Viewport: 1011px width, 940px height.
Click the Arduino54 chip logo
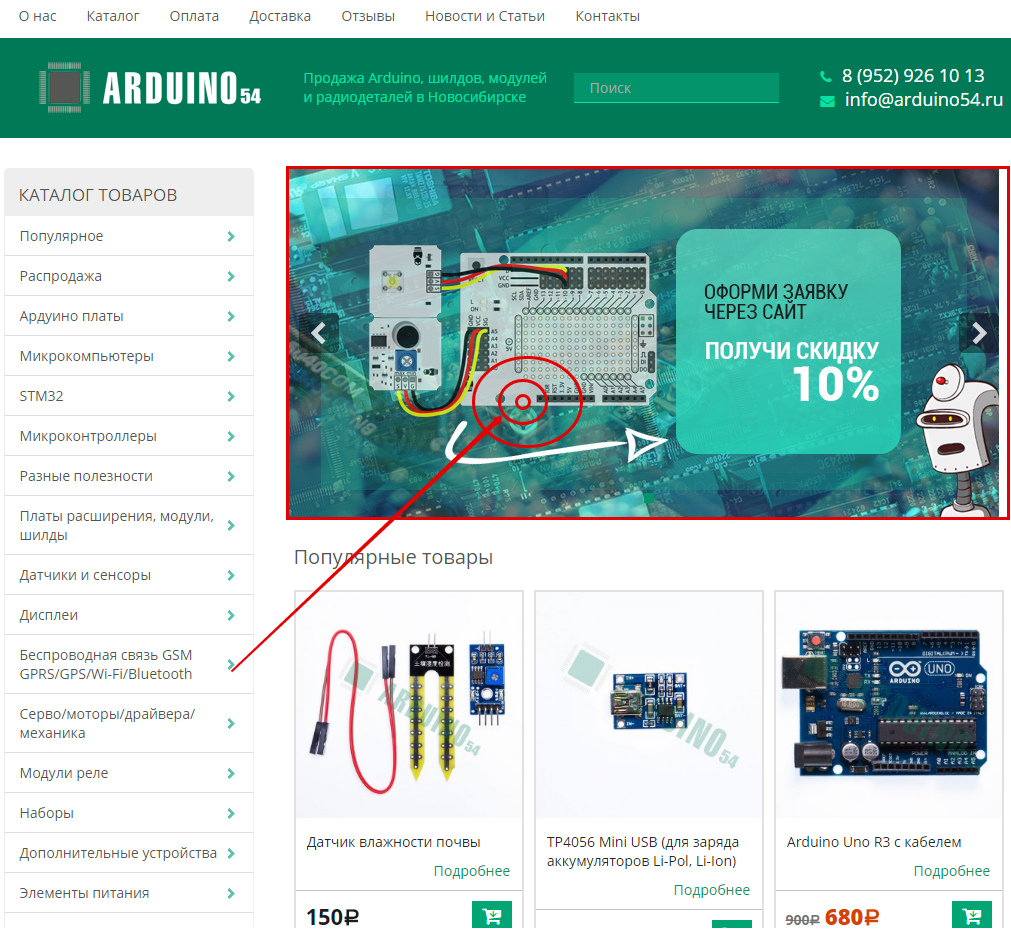click(x=64, y=88)
